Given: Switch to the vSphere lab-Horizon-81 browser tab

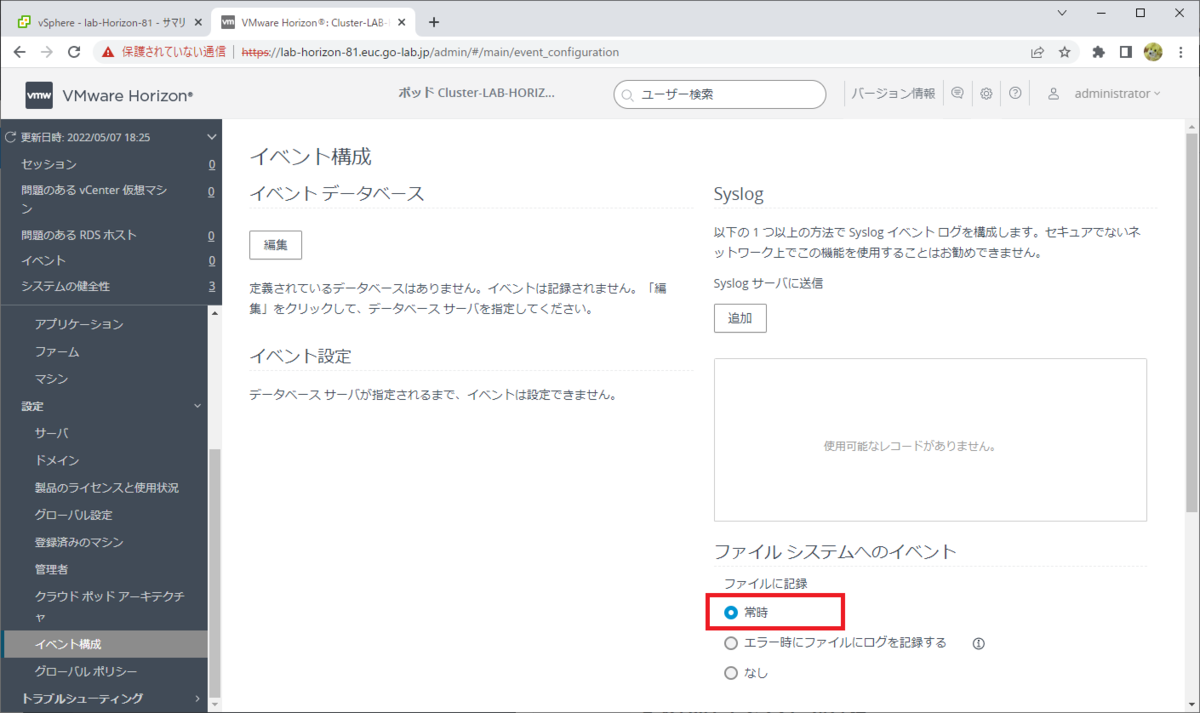Looking at the screenshot, I should tap(111, 22).
